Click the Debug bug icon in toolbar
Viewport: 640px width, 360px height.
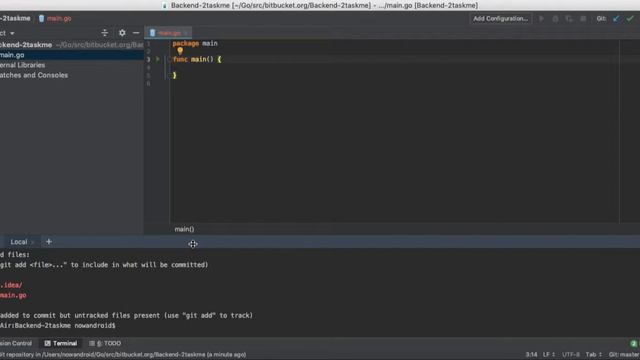tap(556, 19)
